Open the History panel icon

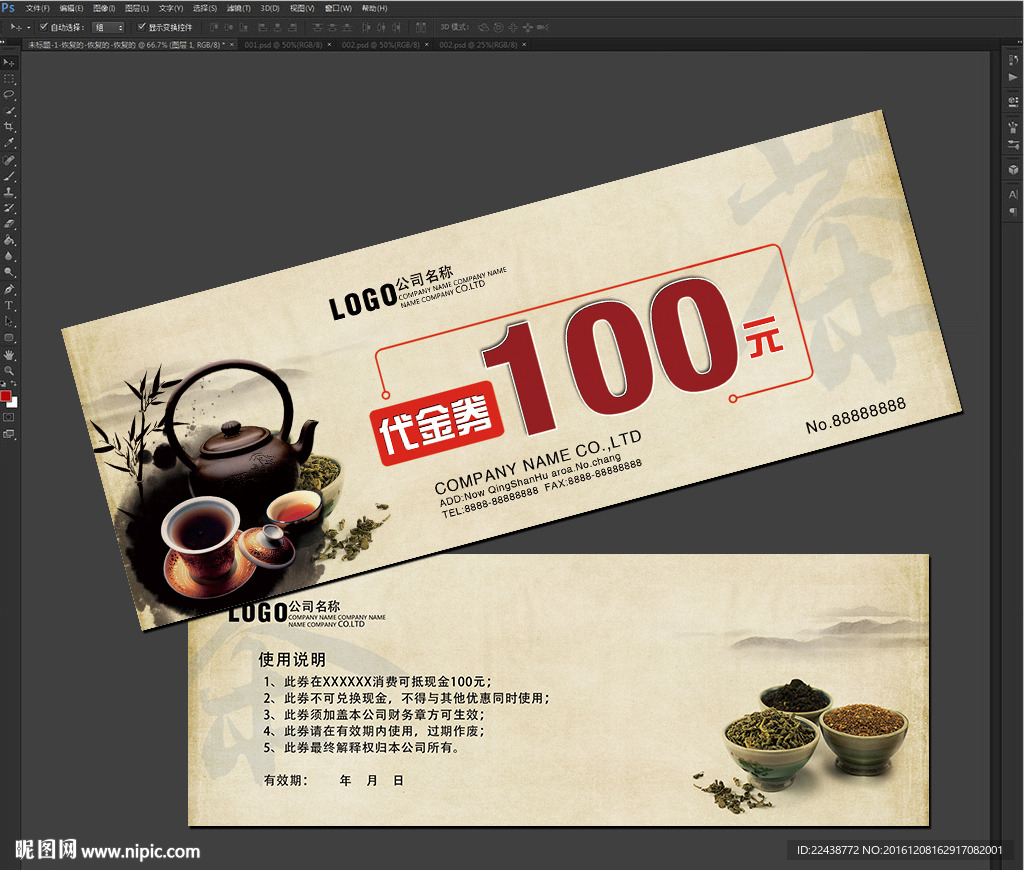click(x=1013, y=60)
